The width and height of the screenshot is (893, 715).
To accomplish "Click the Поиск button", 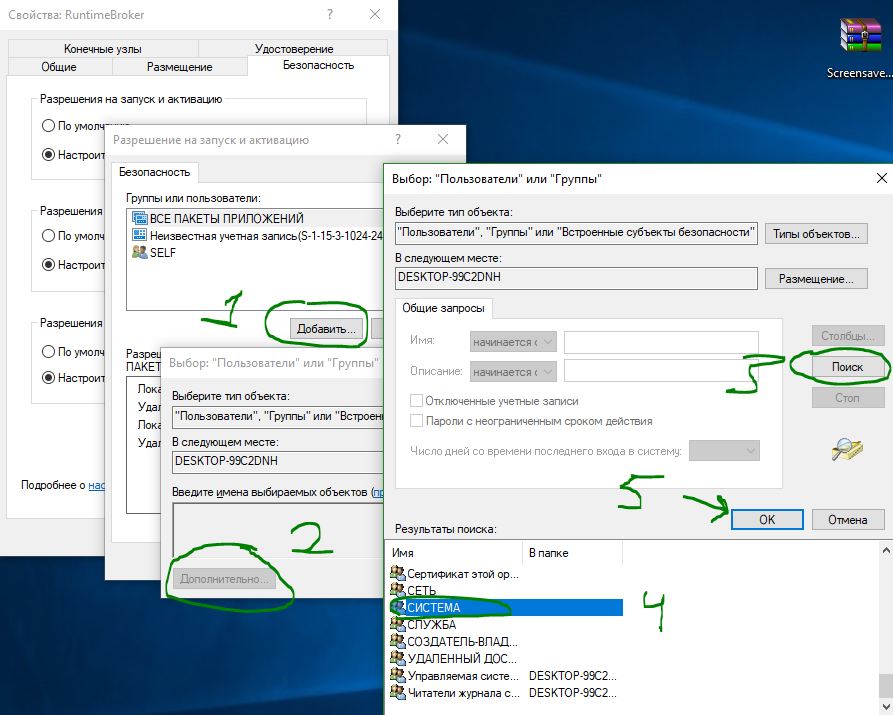I will 847,367.
